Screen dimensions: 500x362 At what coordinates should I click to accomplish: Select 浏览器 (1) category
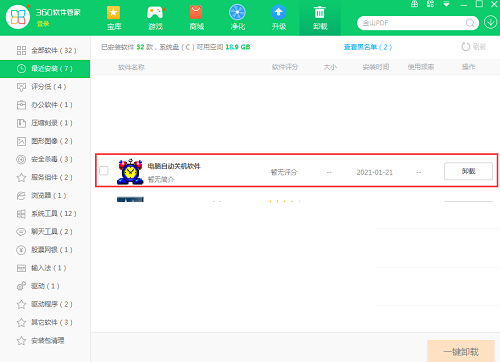(x=45, y=195)
